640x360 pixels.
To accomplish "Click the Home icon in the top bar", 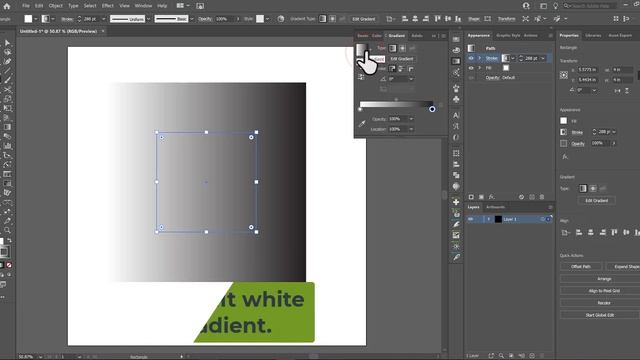I will 7,6.
